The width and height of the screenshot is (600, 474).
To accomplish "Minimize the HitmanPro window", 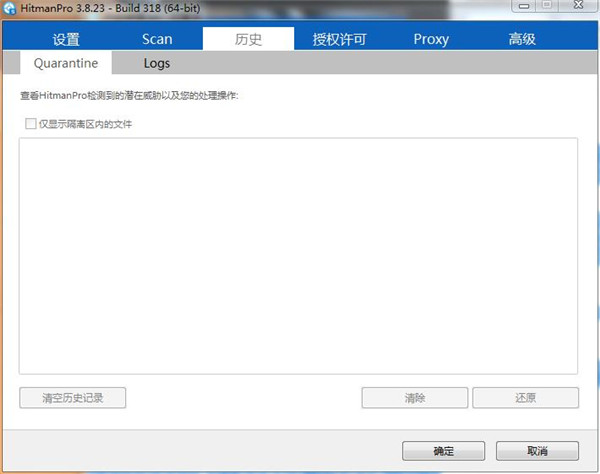I will pyautogui.click(x=524, y=6).
